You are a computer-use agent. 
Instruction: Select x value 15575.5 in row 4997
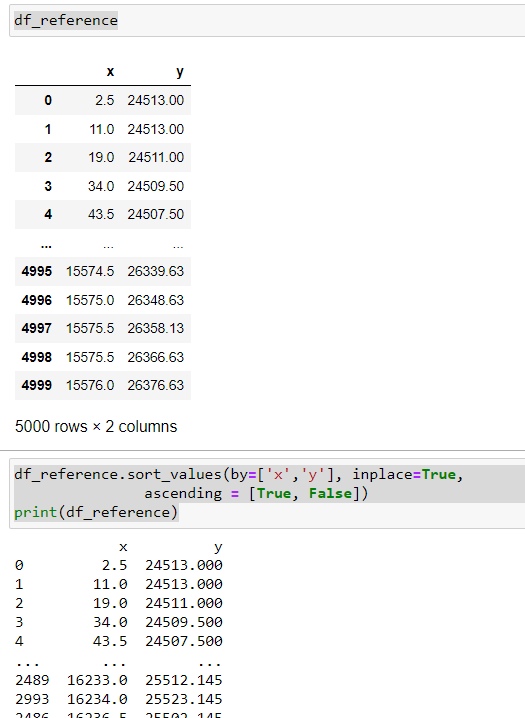[x=90, y=328]
